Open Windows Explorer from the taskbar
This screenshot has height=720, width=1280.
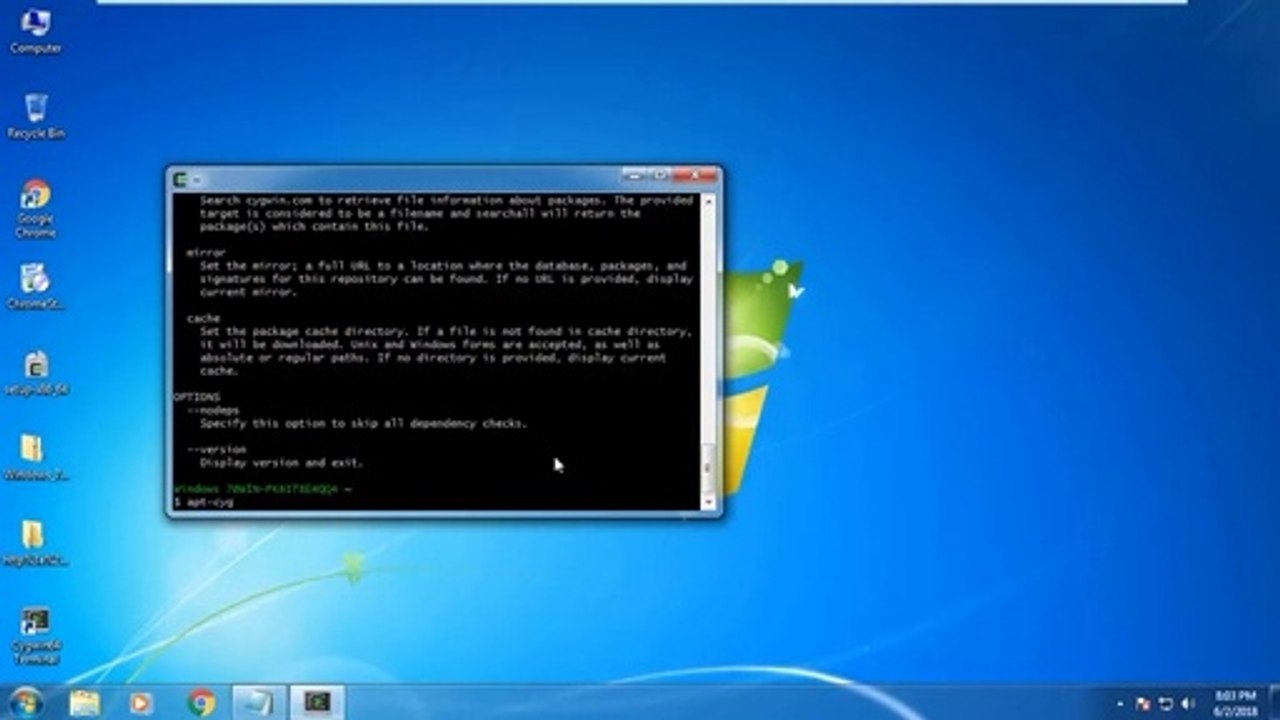[85, 702]
